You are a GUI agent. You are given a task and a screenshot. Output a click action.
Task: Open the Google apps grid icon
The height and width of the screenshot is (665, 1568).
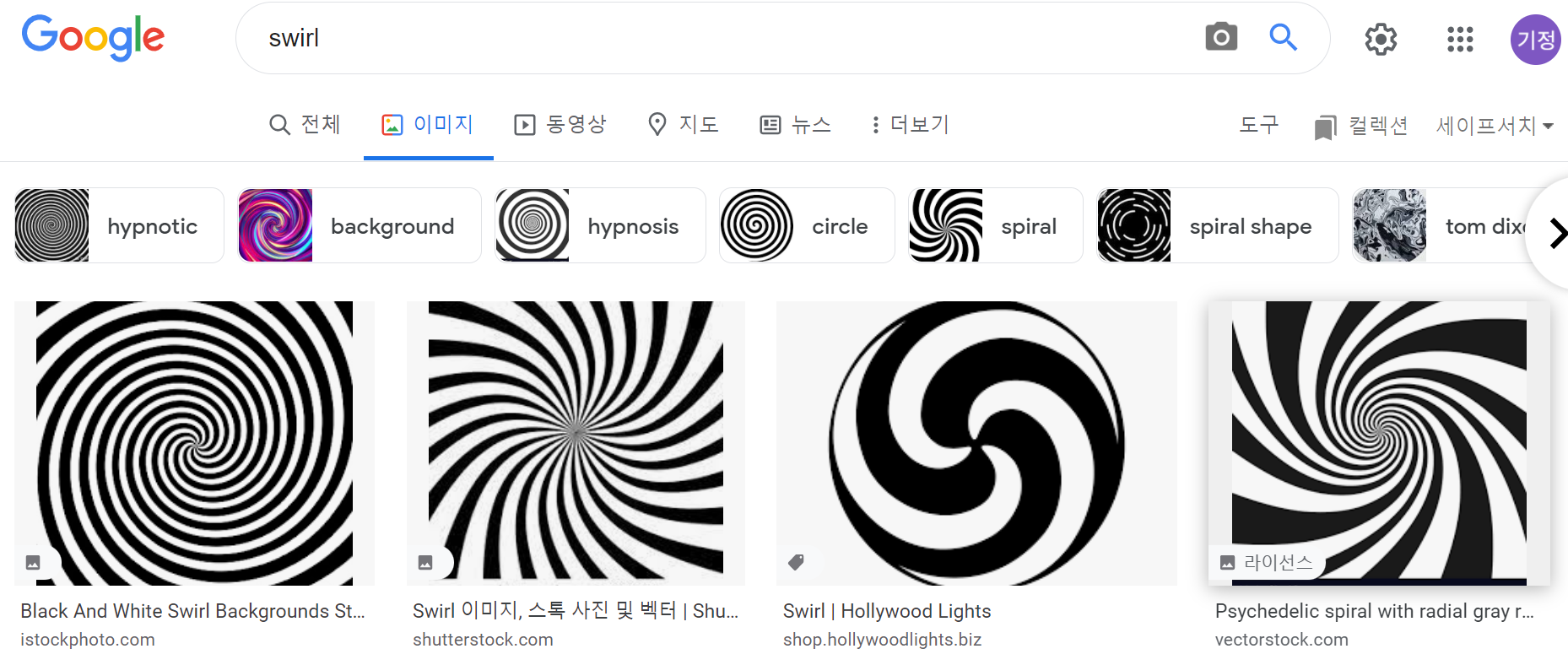(1460, 39)
